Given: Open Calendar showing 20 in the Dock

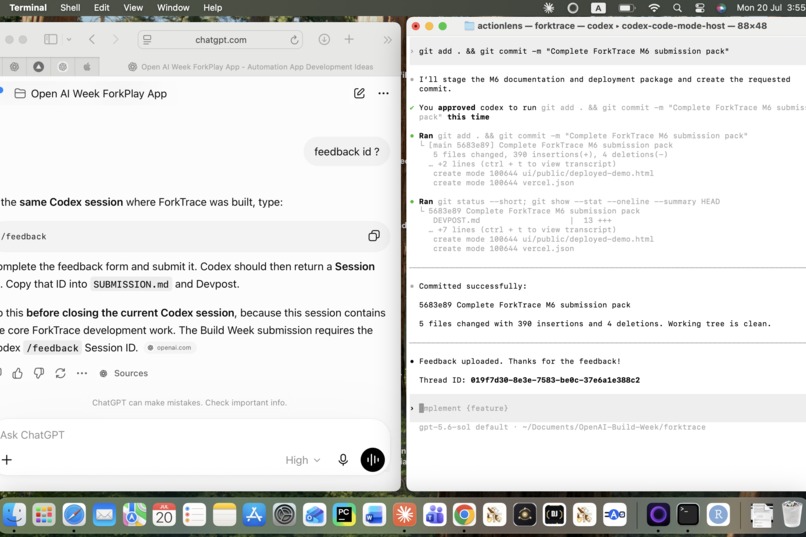Looking at the screenshot, I should pyautogui.click(x=164, y=514).
